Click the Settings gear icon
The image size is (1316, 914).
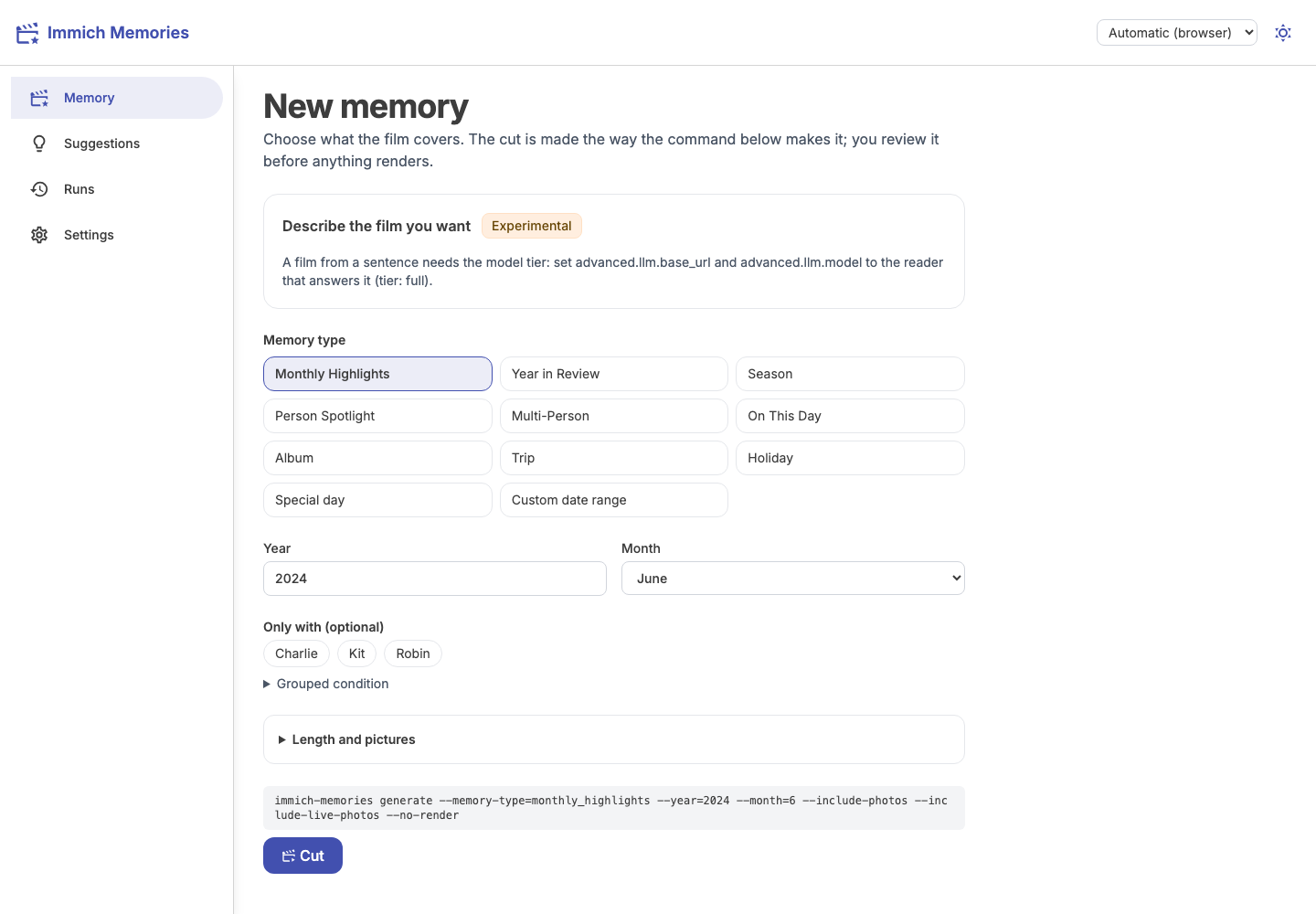pos(39,235)
